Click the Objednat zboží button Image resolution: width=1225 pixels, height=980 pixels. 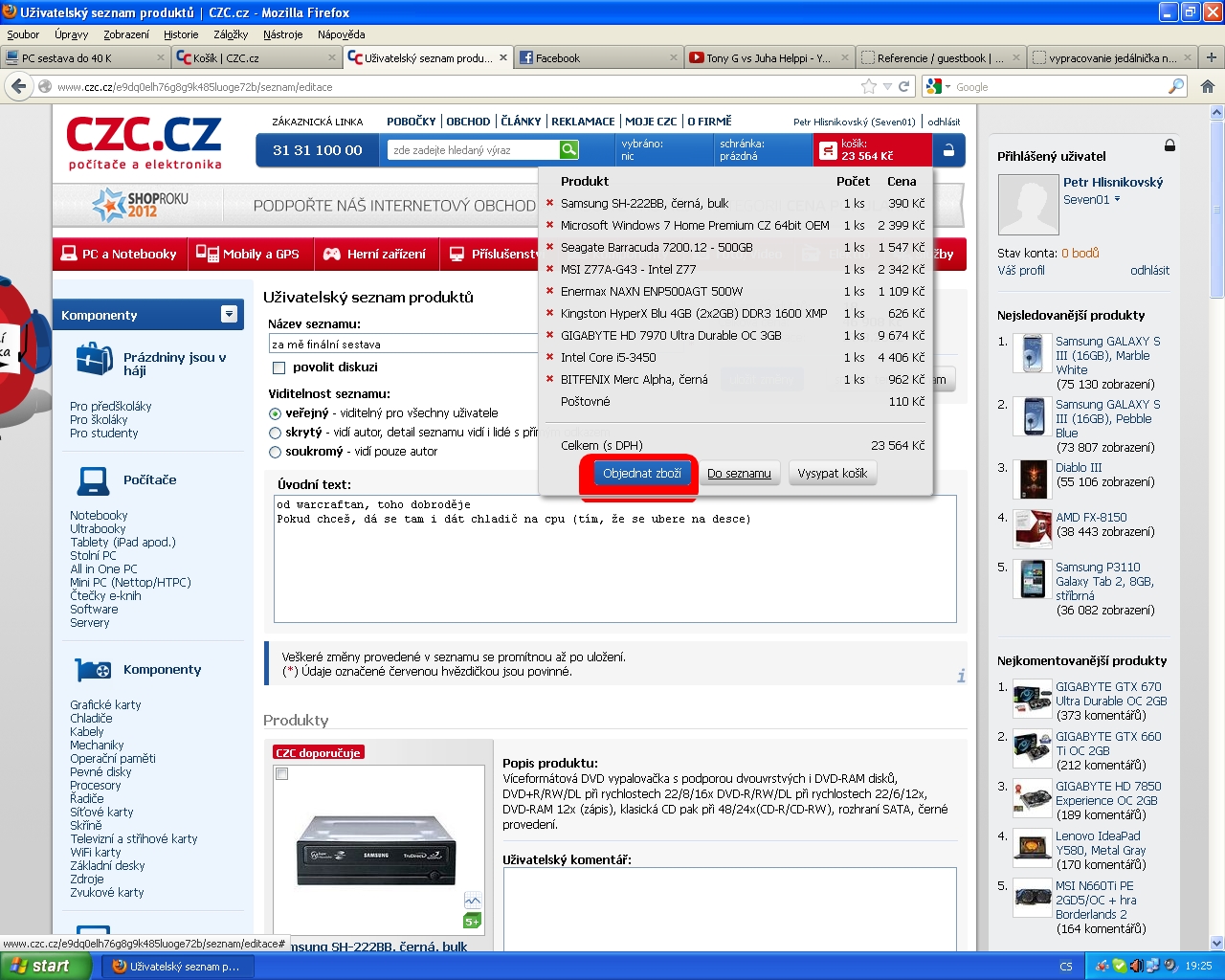click(x=642, y=474)
